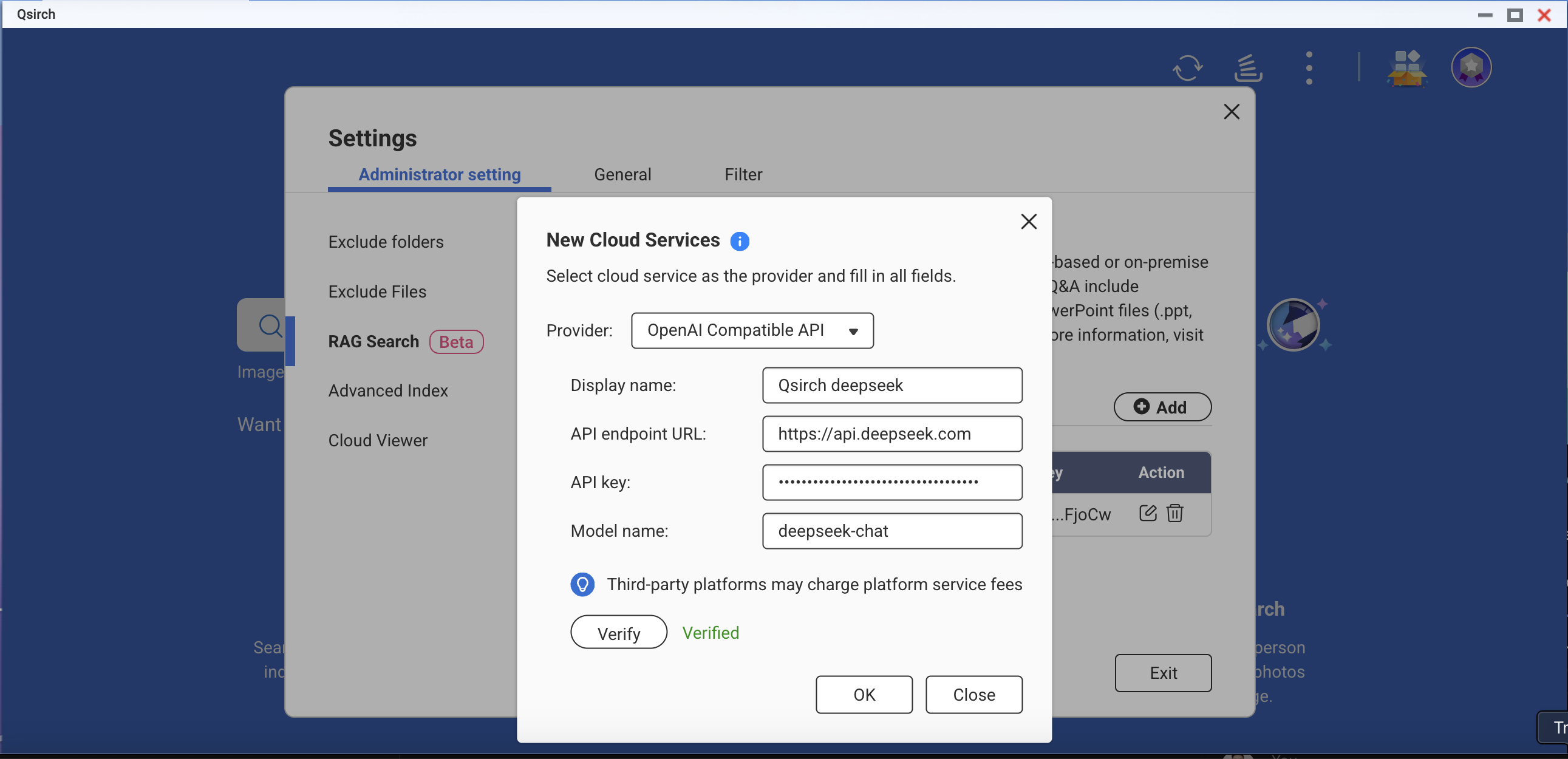
Task: Close the New Cloud Services dialog with X
Action: click(1028, 222)
